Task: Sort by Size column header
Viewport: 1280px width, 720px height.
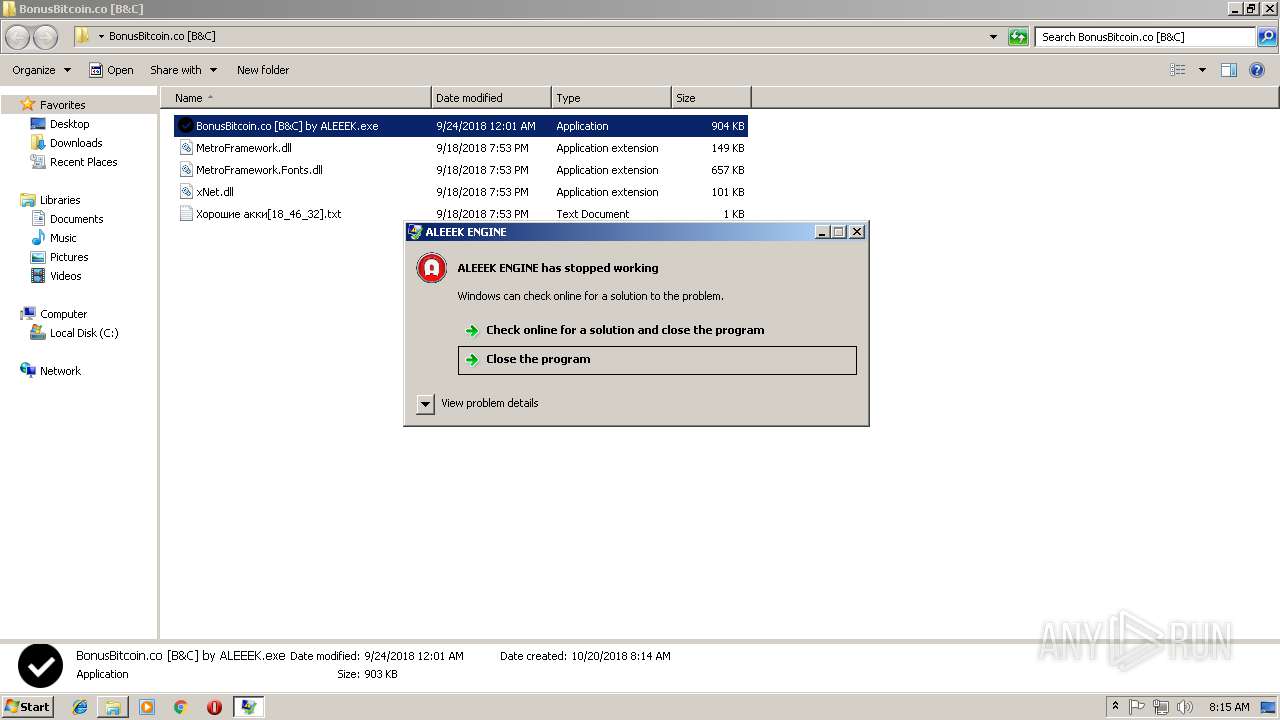Action: pyautogui.click(x=711, y=98)
